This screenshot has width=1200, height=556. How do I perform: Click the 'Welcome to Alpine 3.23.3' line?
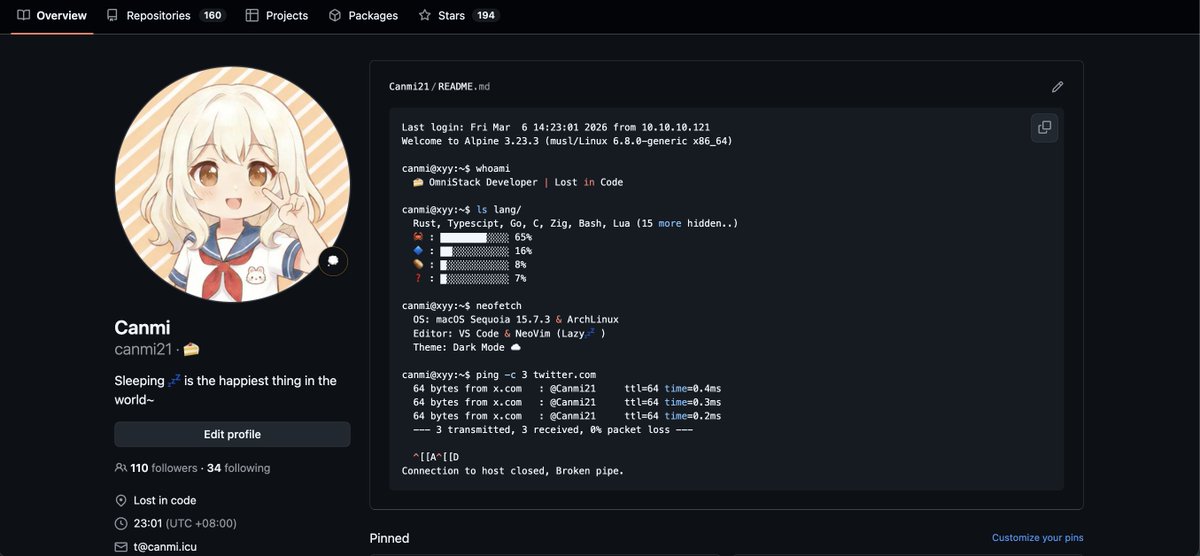point(567,141)
